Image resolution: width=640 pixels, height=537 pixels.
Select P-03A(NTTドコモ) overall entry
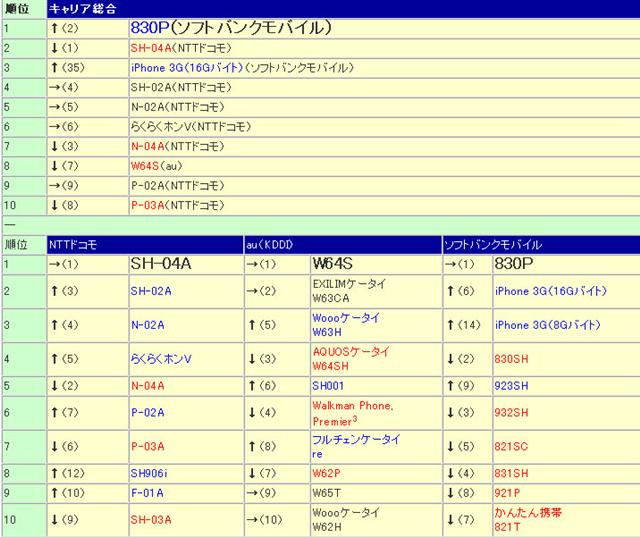(x=178, y=205)
